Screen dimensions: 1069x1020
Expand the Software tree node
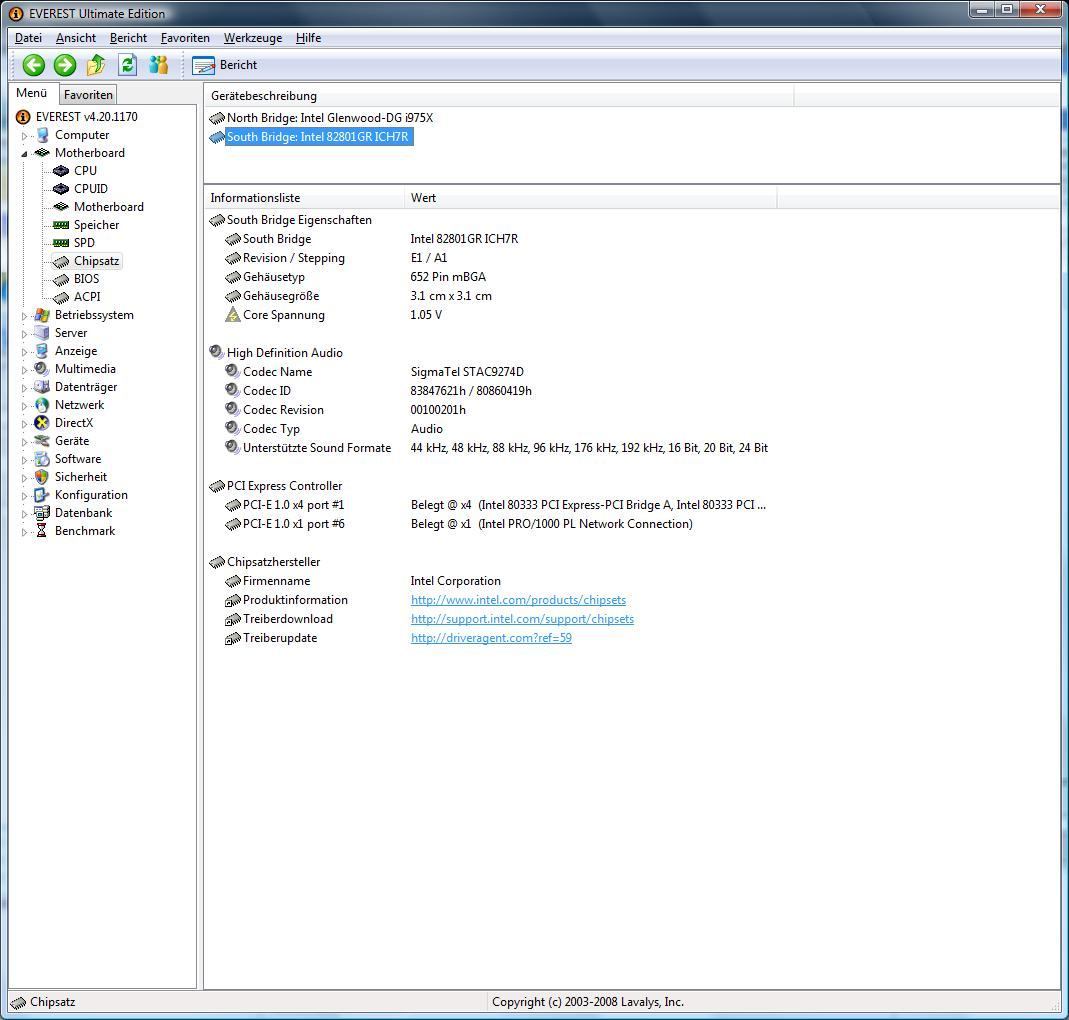coord(25,460)
